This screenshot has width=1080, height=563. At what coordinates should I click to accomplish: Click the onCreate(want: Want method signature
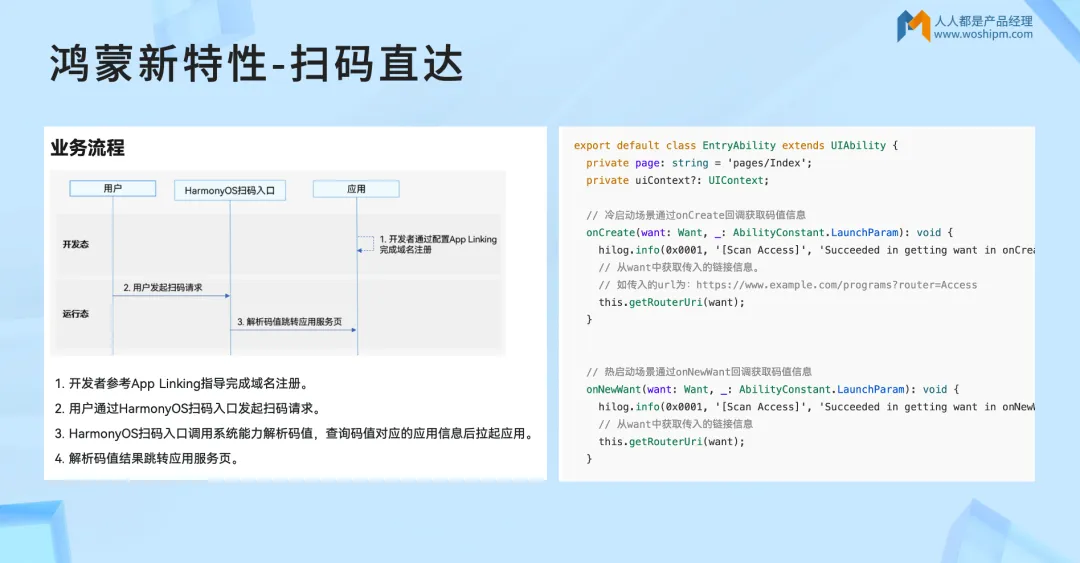tap(769, 232)
